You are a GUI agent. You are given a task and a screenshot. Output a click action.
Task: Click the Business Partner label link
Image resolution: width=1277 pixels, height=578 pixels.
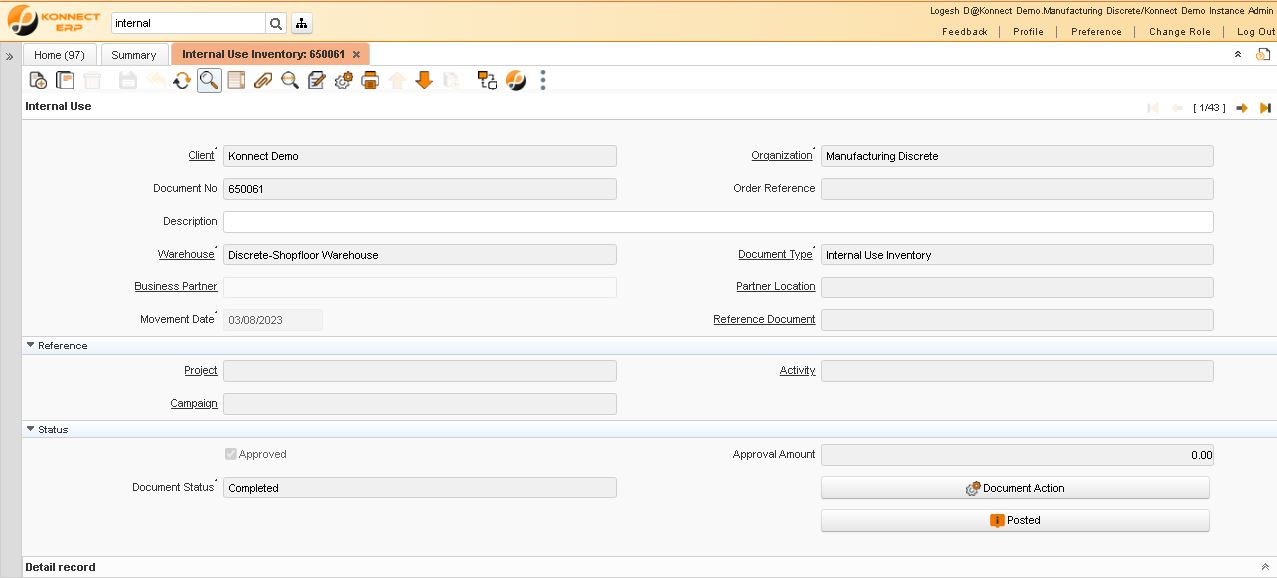(x=176, y=286)
